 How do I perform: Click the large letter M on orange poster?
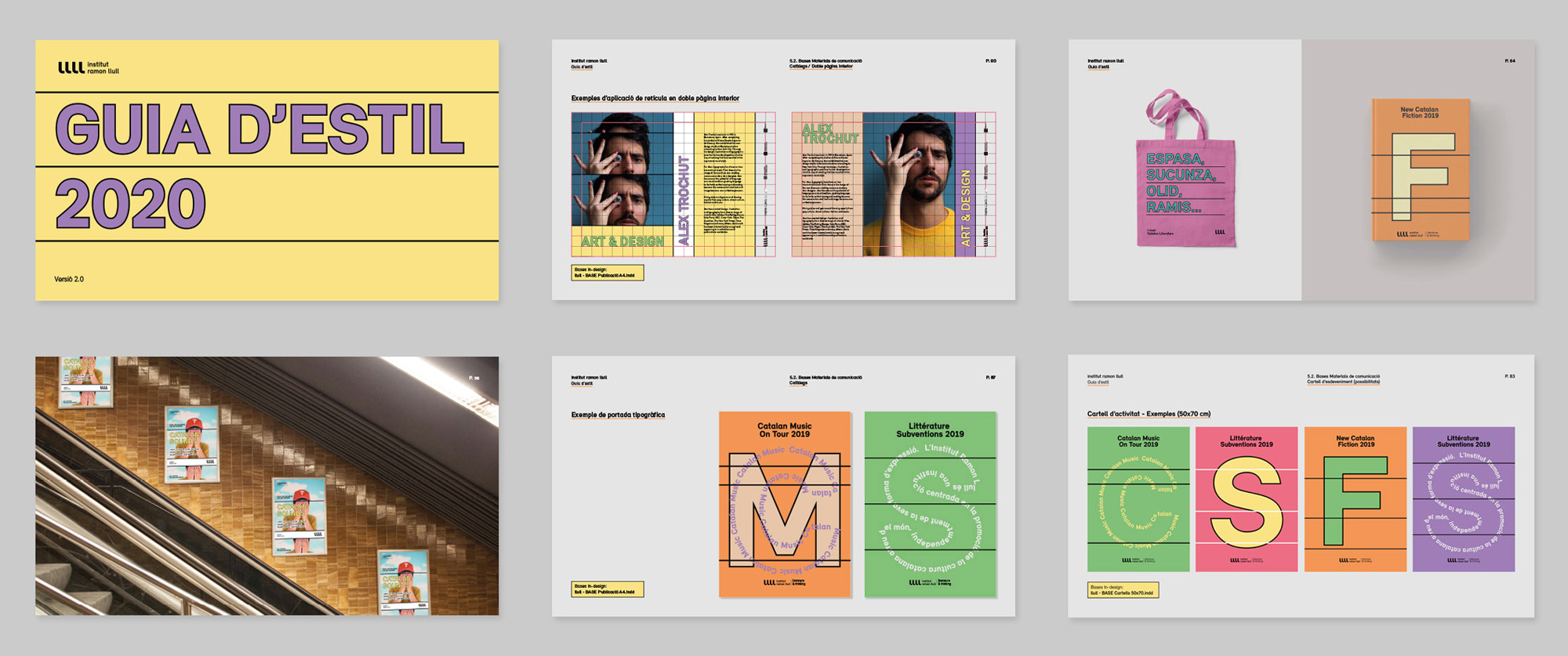[783, 509]
